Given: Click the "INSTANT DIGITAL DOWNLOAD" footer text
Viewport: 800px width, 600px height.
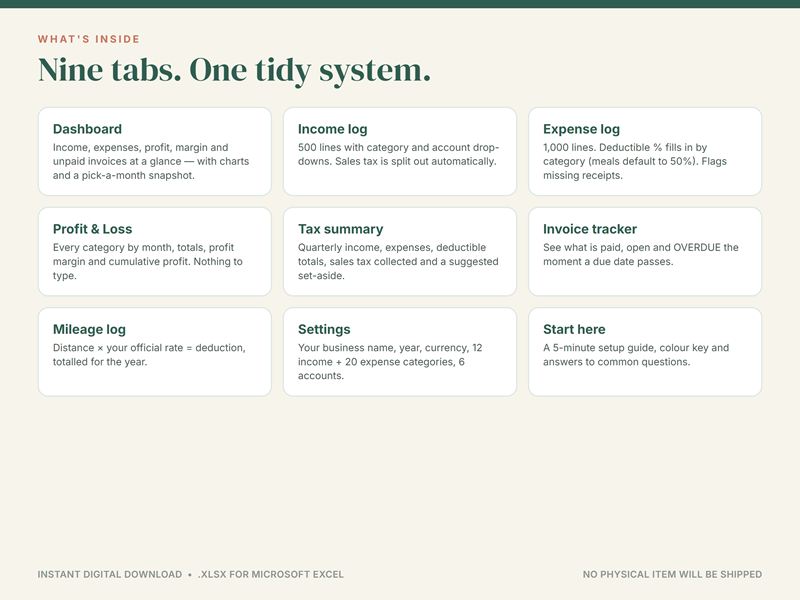Looking at the screenshot, I should (110, 574).
